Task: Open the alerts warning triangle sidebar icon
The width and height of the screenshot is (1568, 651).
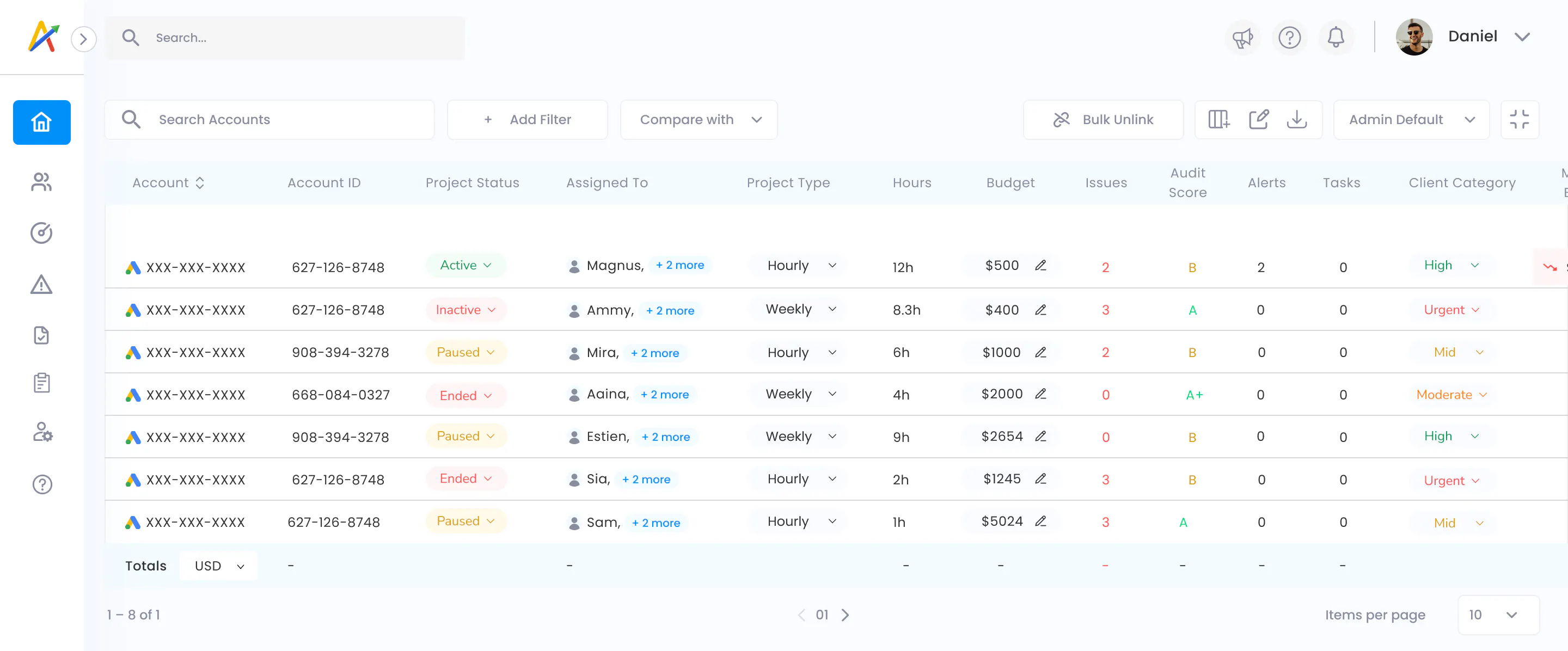Action: [41, 284]
